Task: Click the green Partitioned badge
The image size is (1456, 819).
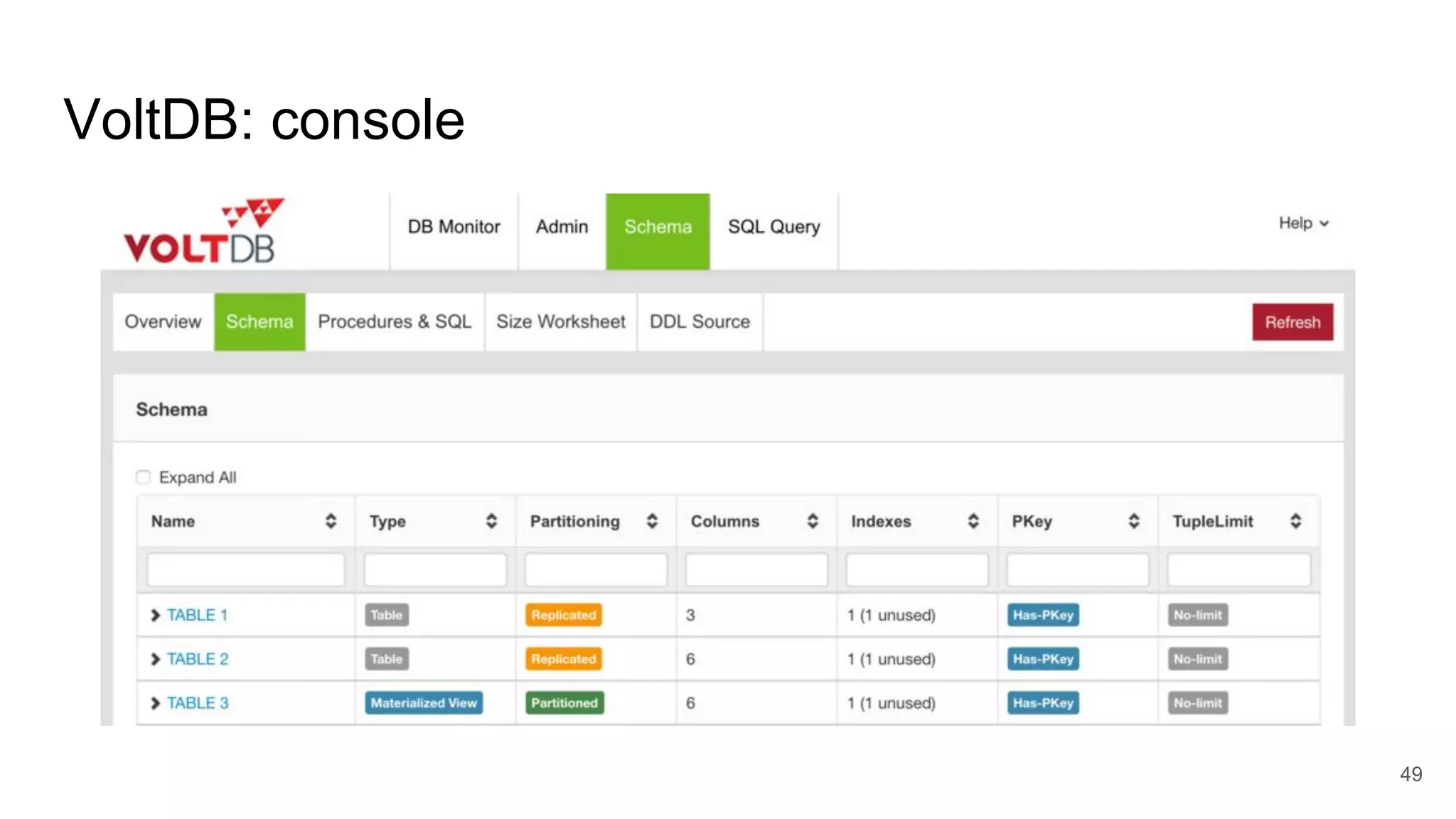Action: [564, 703]
